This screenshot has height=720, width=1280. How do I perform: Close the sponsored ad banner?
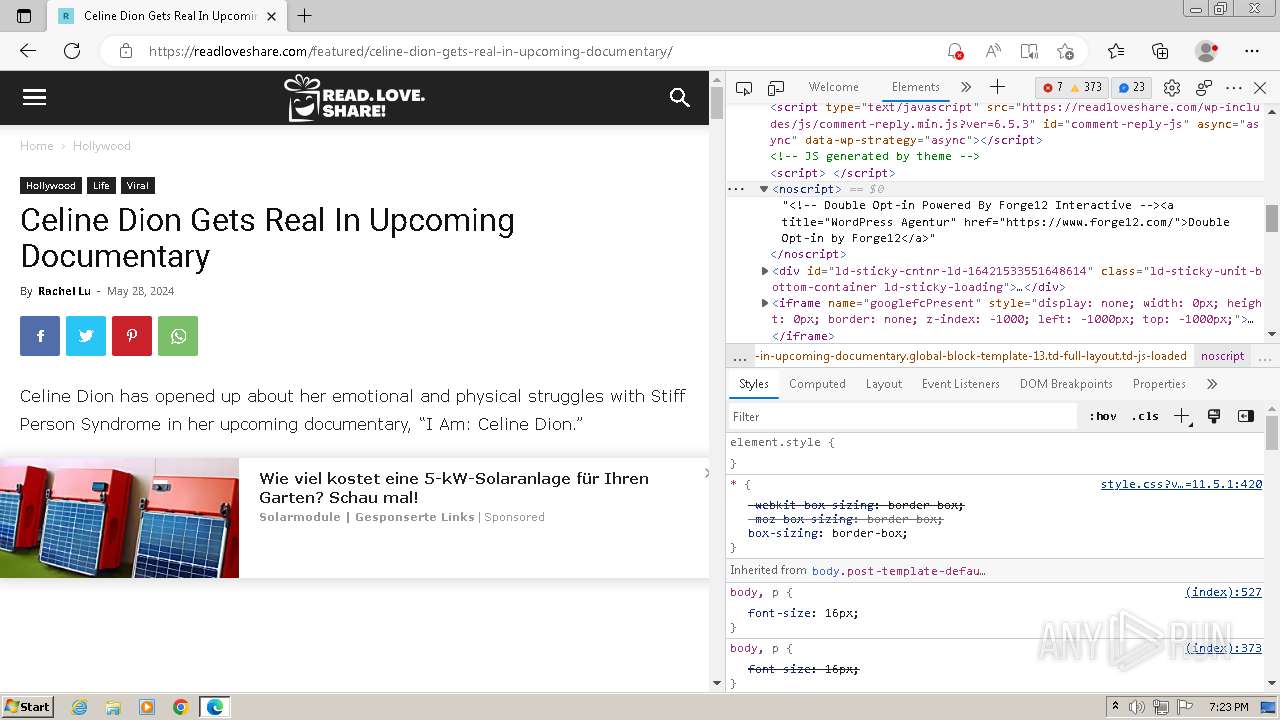(x=706, y=473)
